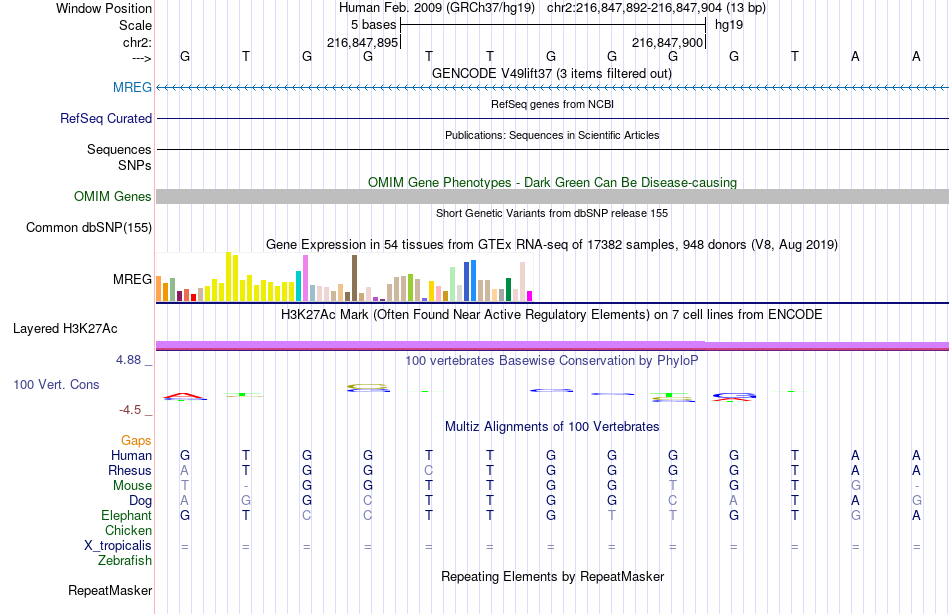Click the tall brown GTEx expression bar
950x614 pixels.
354,278
